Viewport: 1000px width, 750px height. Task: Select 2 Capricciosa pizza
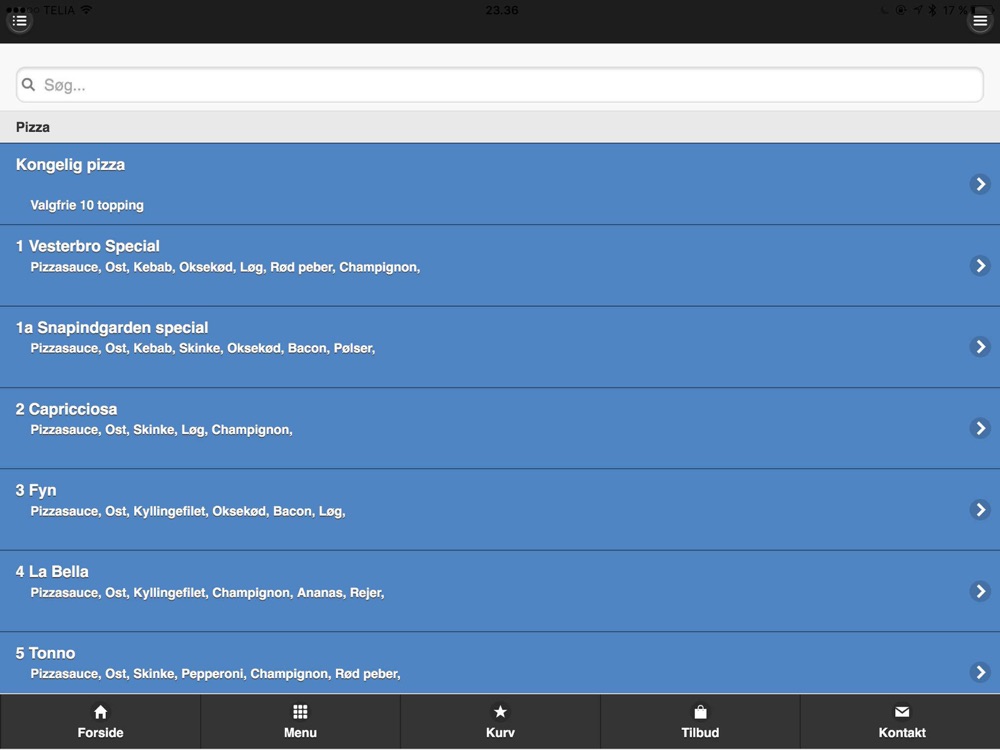click(x=500, y=428)
